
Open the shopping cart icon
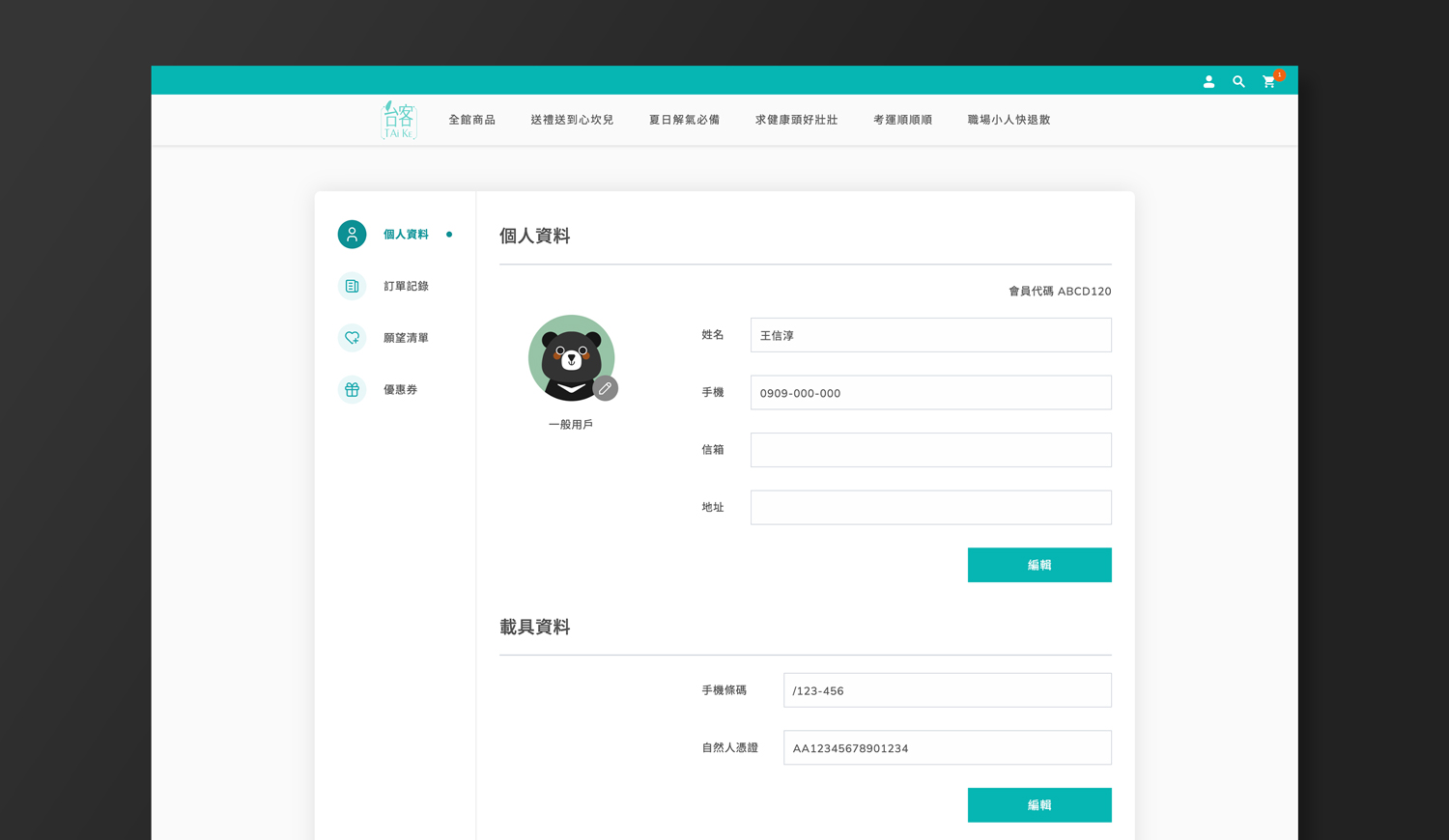(1268, 82)
